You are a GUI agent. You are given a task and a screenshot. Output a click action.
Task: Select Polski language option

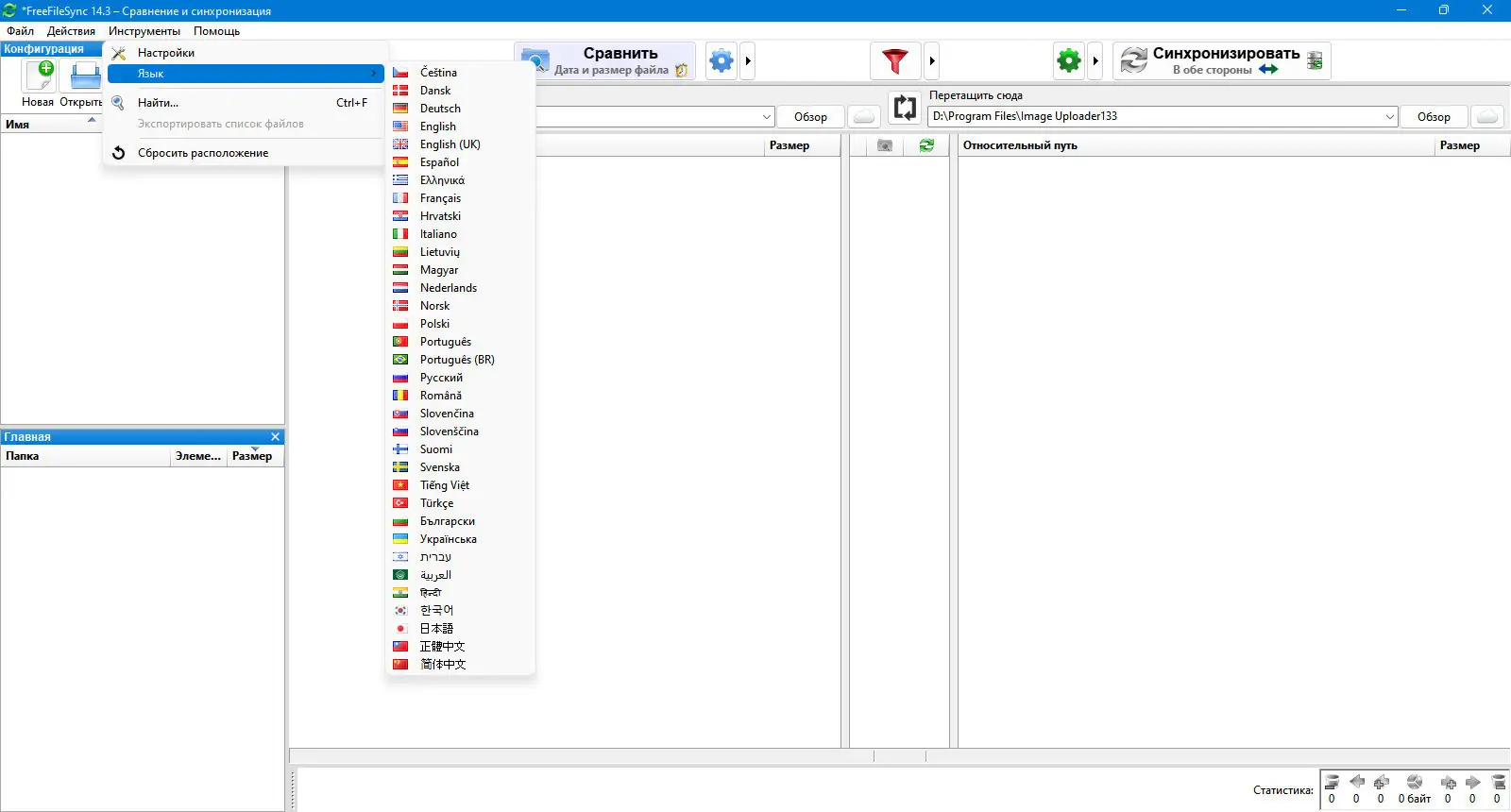coord(462,324)
